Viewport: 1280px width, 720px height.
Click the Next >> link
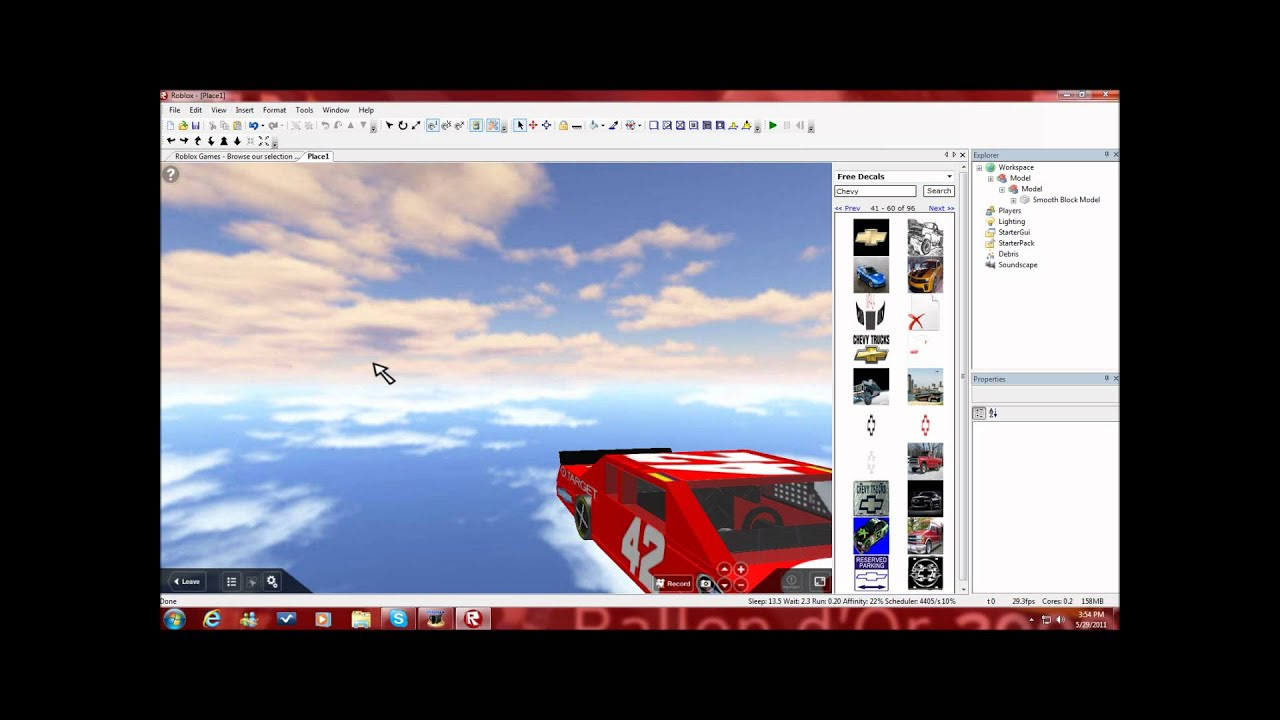941,208
